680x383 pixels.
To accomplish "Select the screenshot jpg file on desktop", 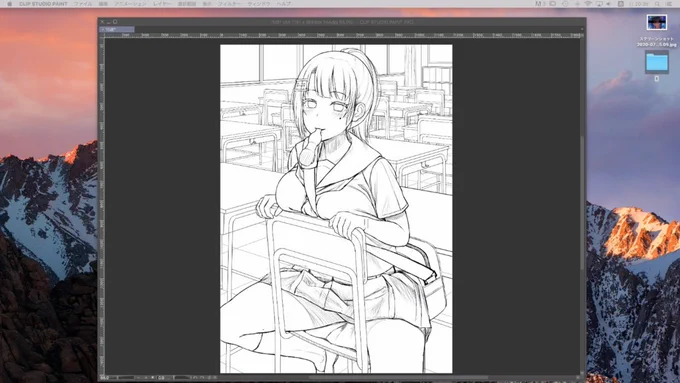I will (657, 22).
